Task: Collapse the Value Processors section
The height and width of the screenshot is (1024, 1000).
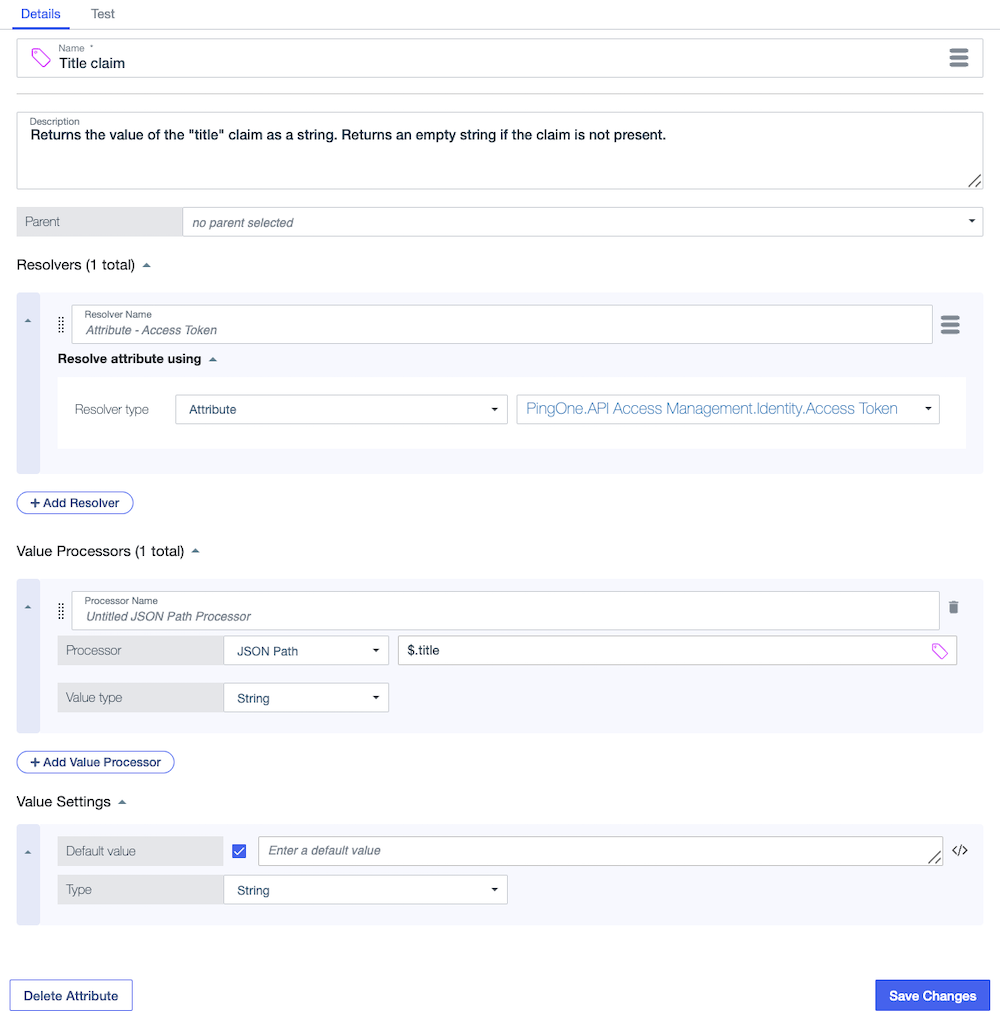Action: click(195, 550)
